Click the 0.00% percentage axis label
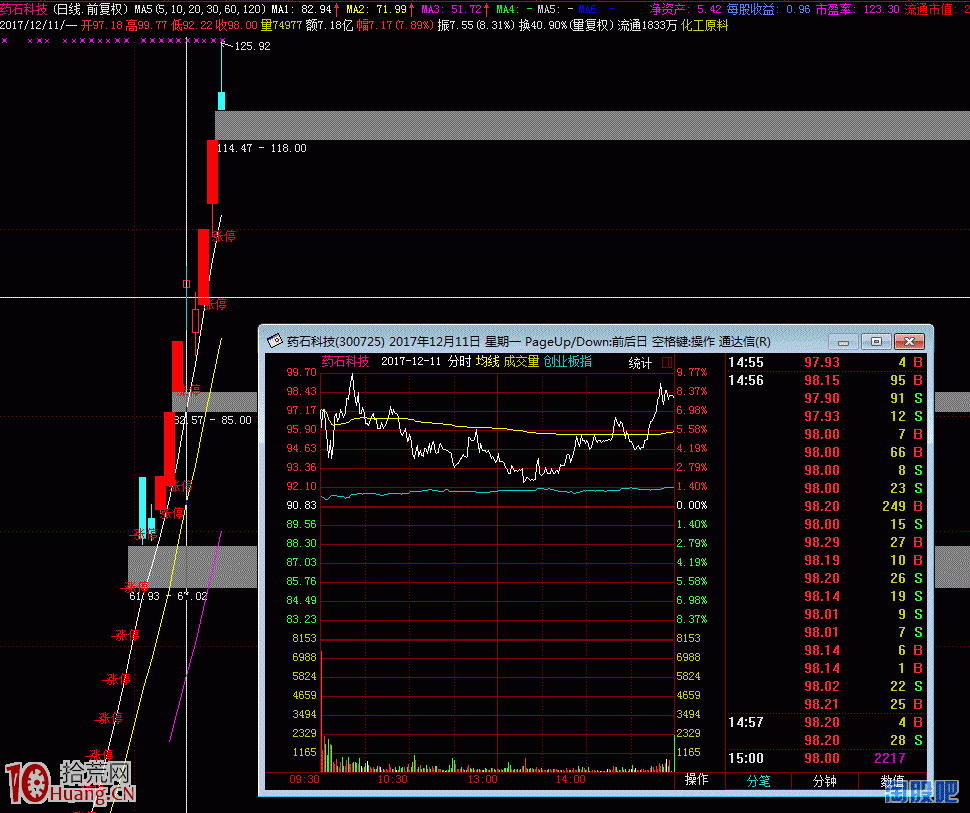970x813 pixels. [x=692, y=505]
